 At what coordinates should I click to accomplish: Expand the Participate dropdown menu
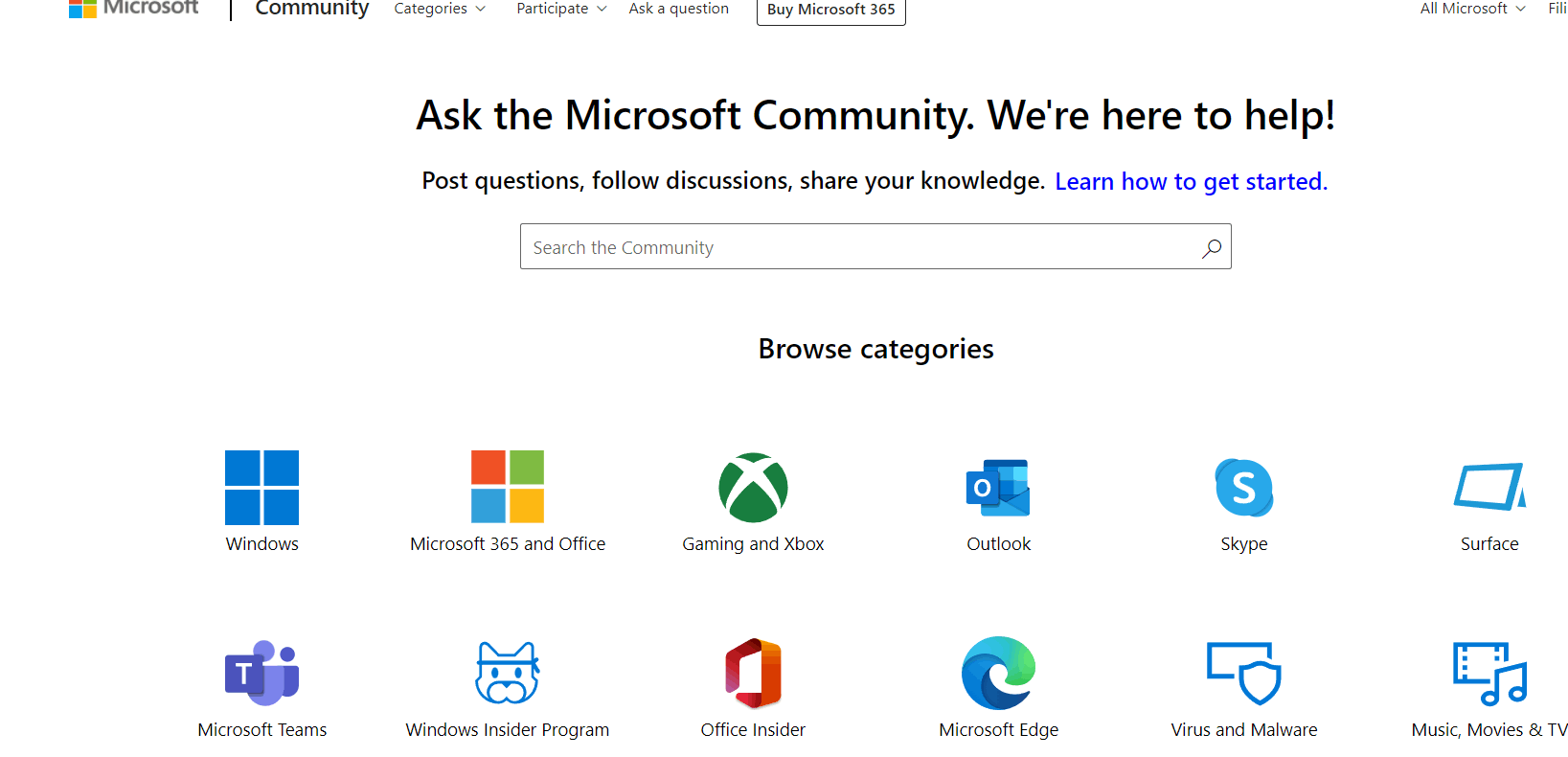(561, 9)
